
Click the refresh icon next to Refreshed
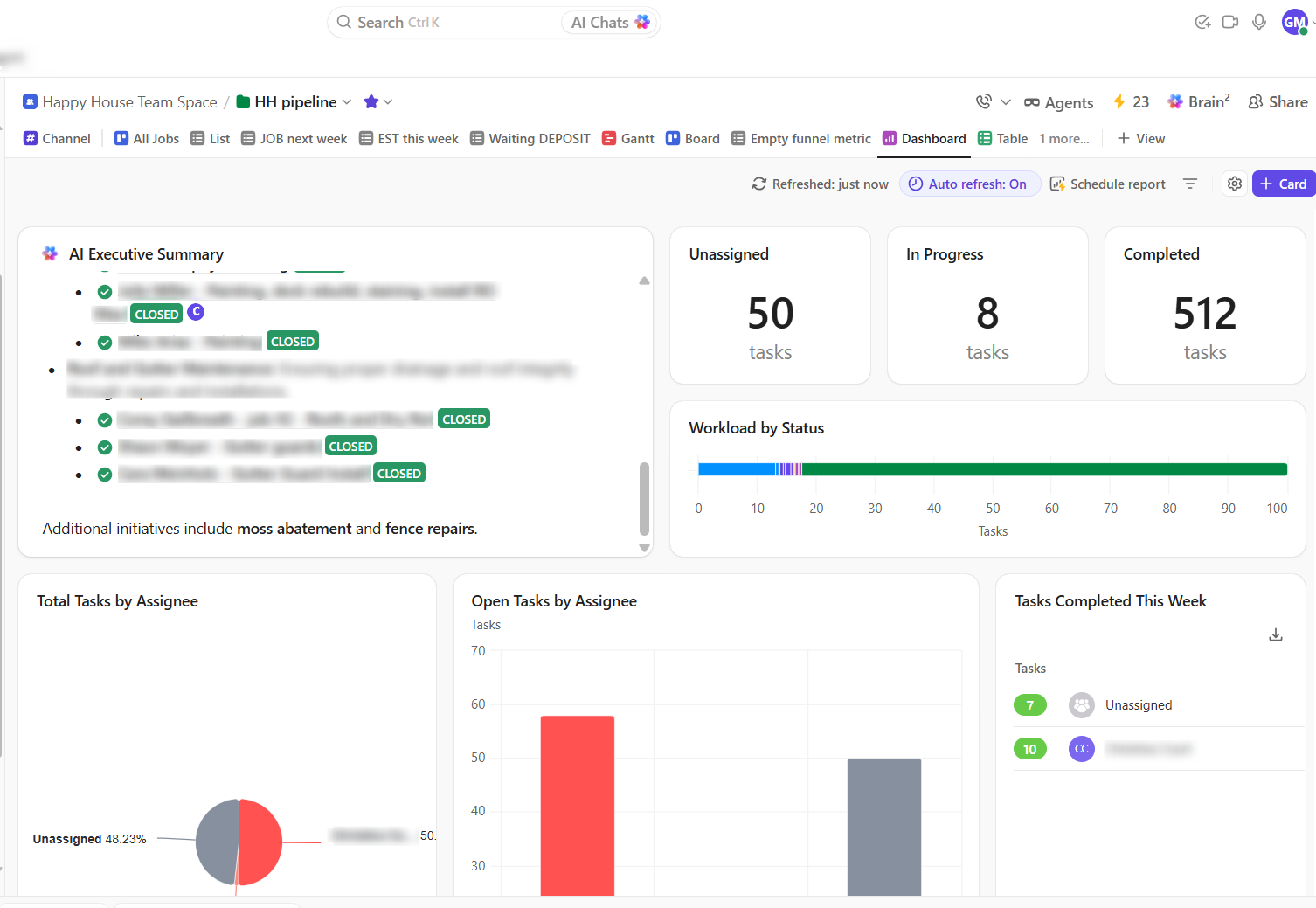(759, 184)
